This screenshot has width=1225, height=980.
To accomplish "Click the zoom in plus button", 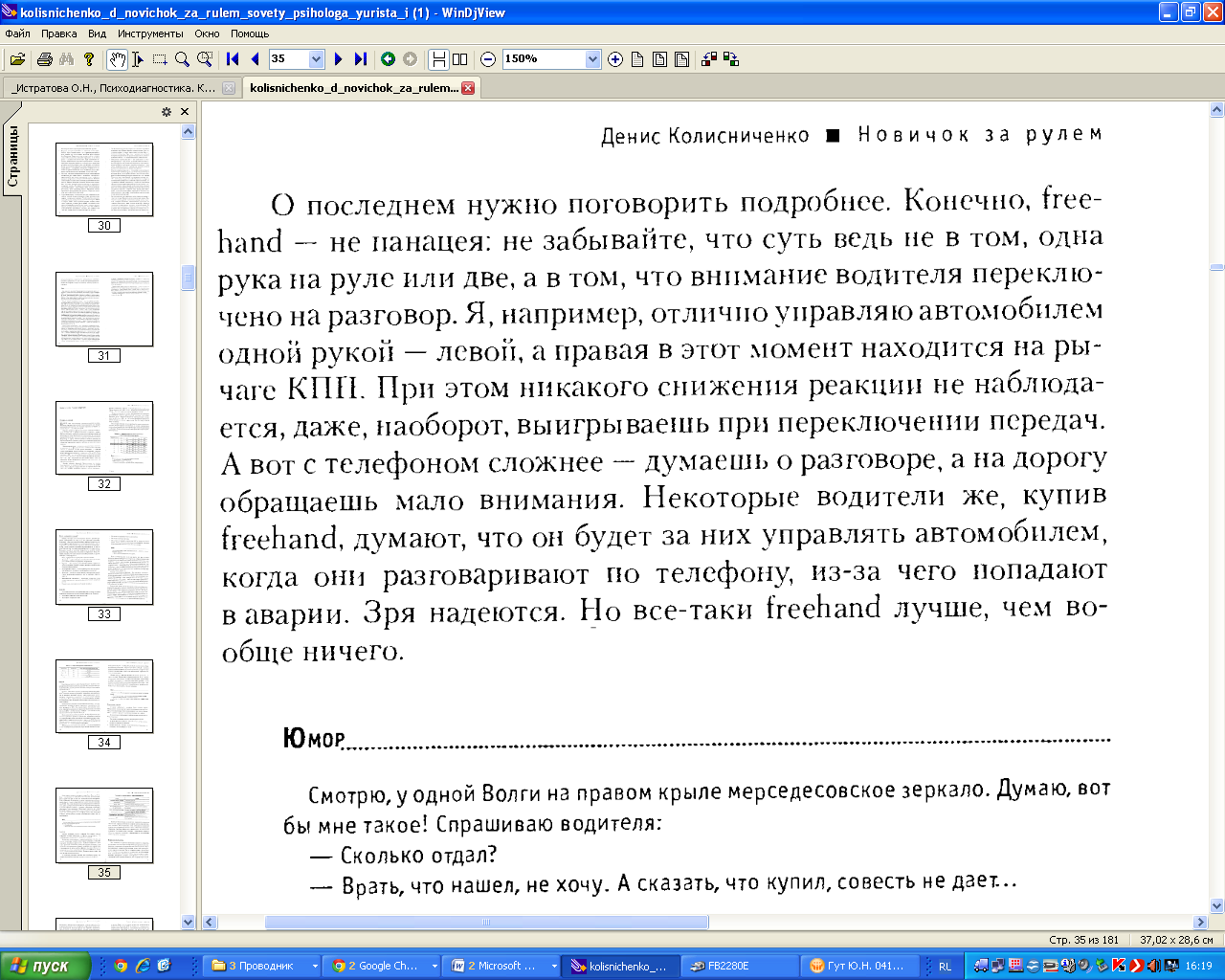I will (615, 59).
